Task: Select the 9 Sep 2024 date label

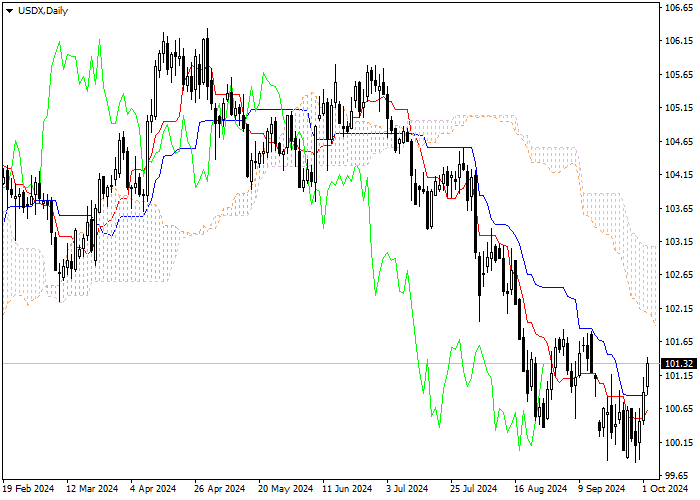Action: point(602,489)
